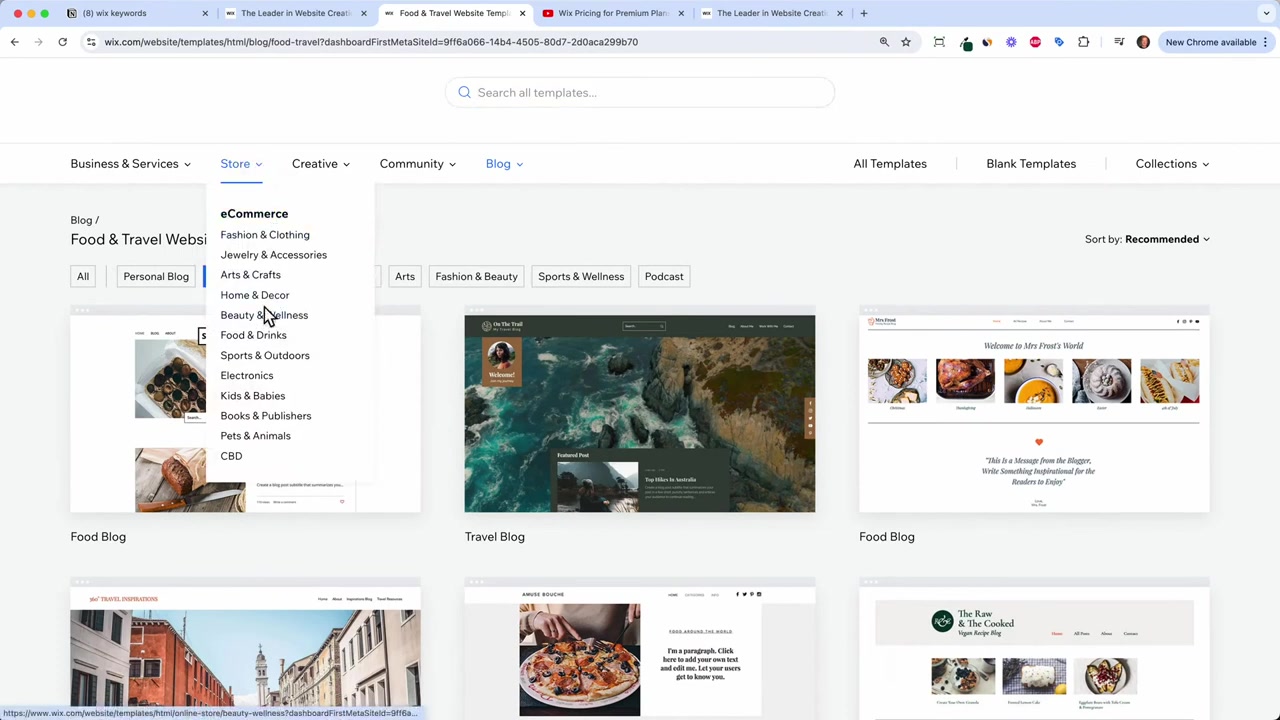Expand the Creative menu
The width and height of the screenshot is (1280, 720).
tap(321, 164)
